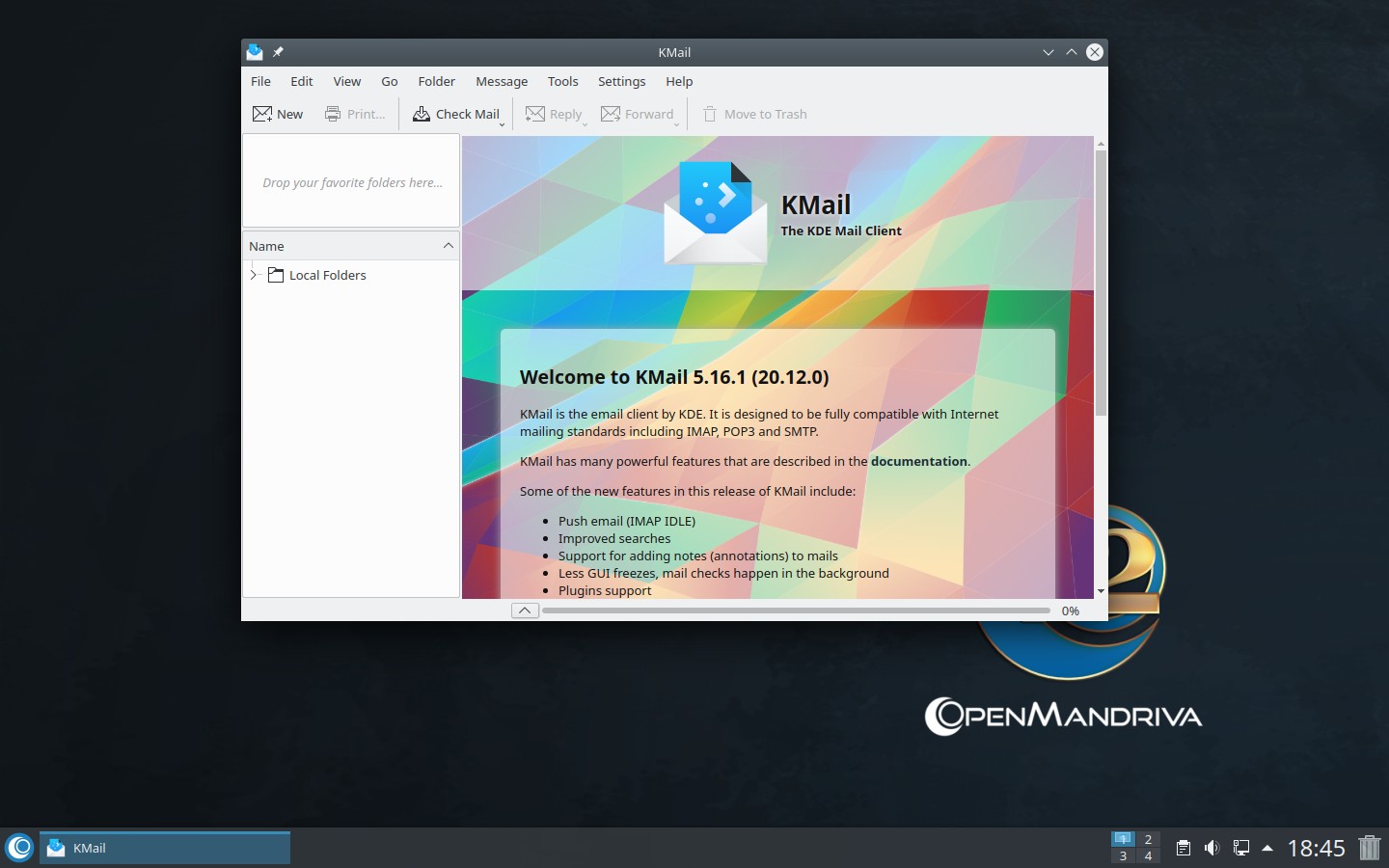Click the scrollbar's down arrow
Viewport: 1389px width, 868px height.
coord(1101,591)
